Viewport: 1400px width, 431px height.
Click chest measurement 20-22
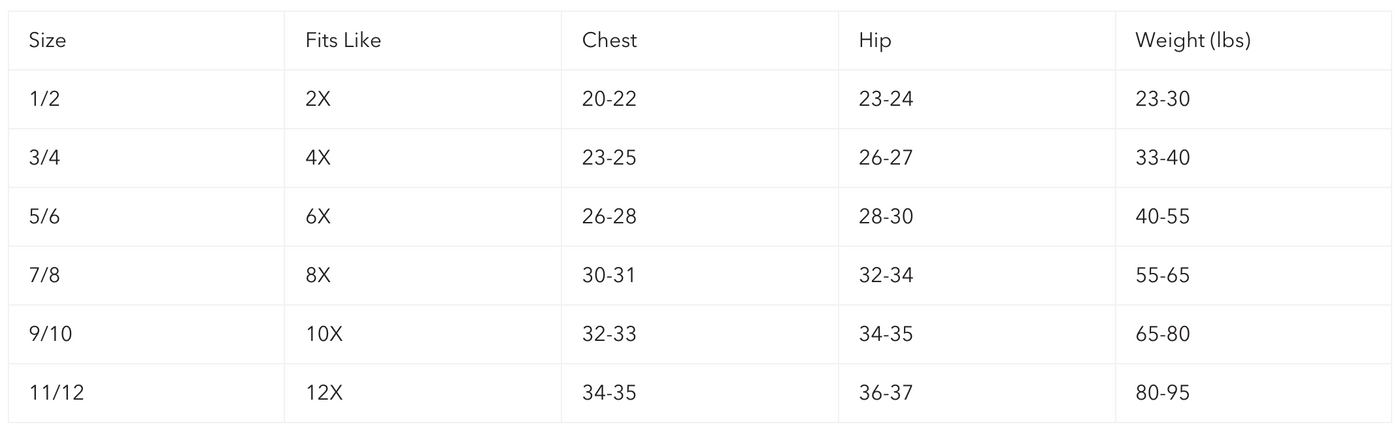point(609,99)
